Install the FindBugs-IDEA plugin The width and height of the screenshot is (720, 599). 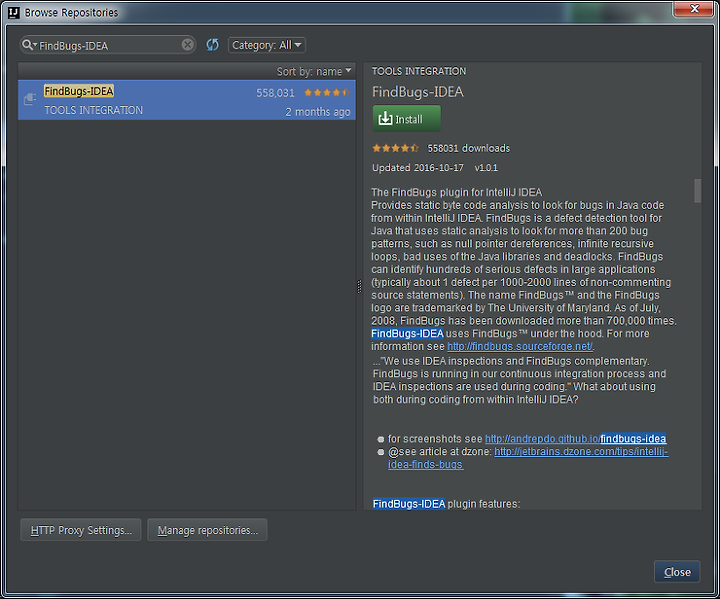click(406, 119)
